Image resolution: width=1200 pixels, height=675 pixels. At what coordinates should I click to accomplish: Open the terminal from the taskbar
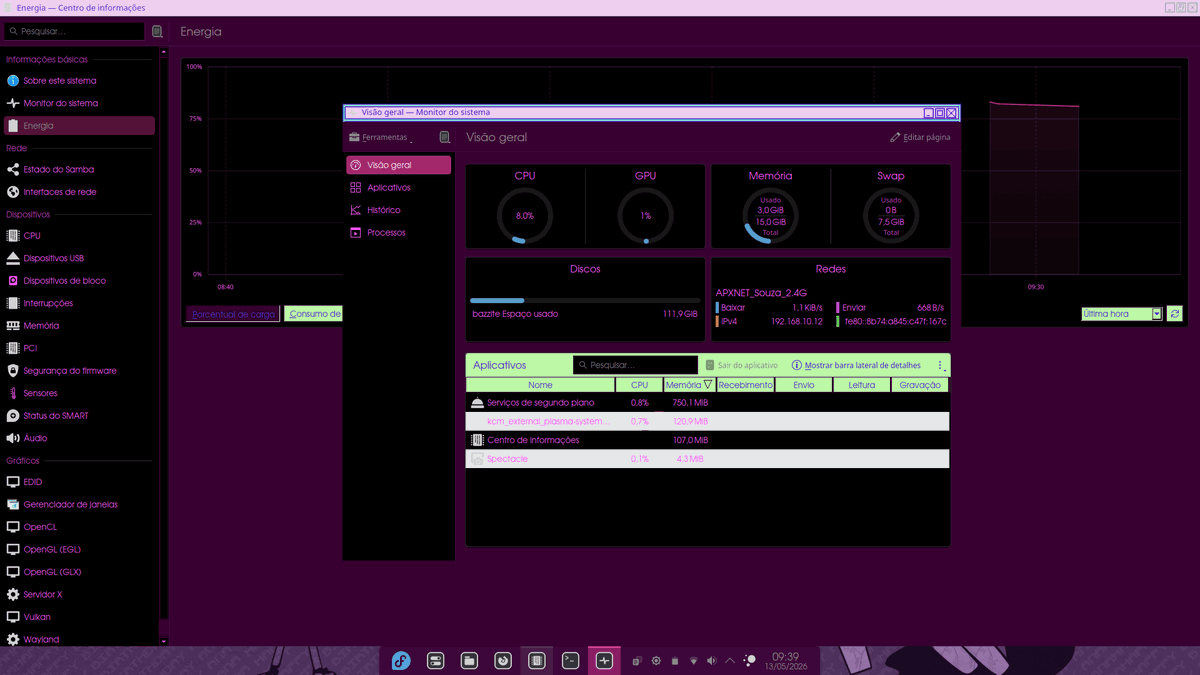tap(570, 661)
